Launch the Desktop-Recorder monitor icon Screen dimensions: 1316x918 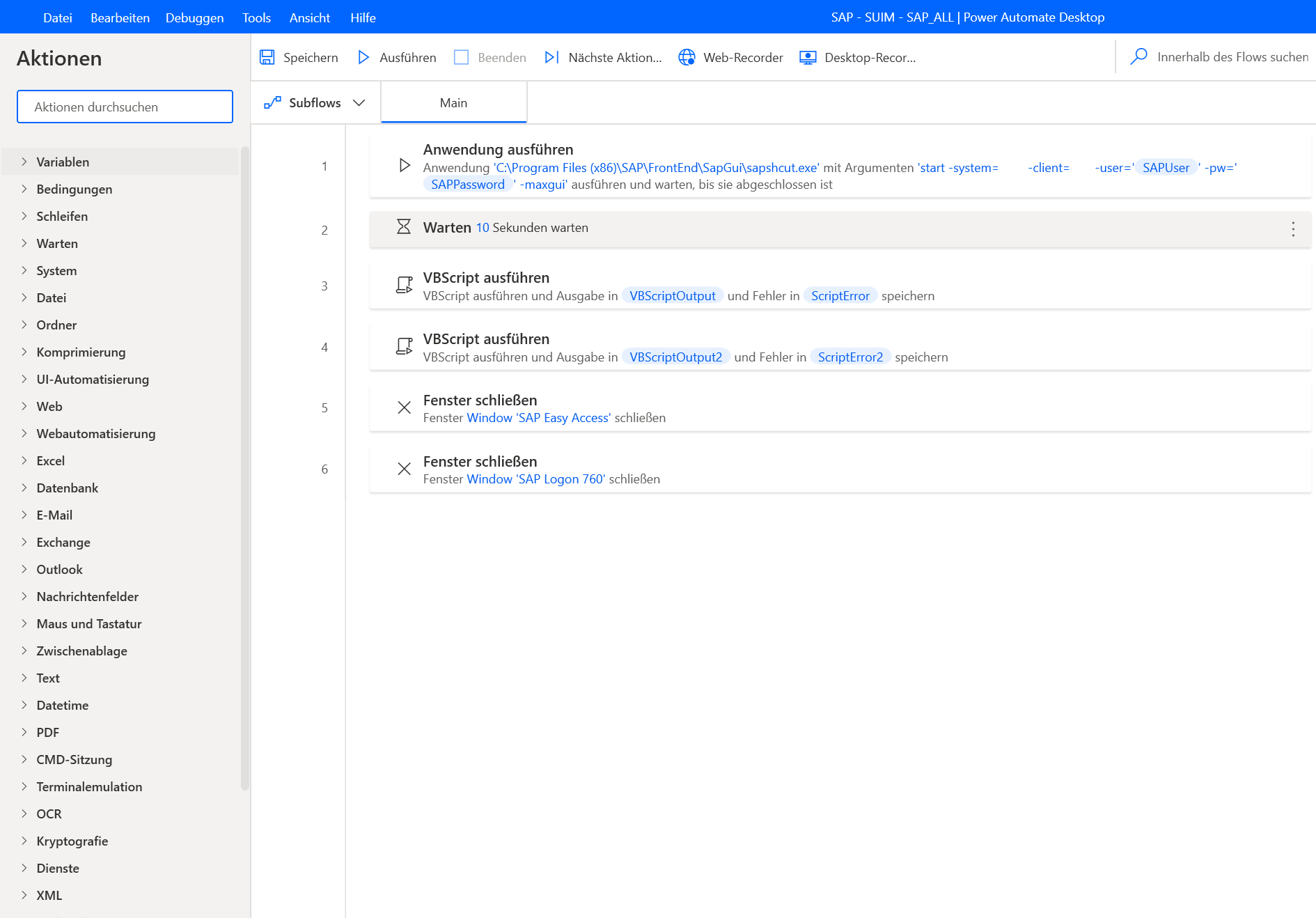pos(808,57)
